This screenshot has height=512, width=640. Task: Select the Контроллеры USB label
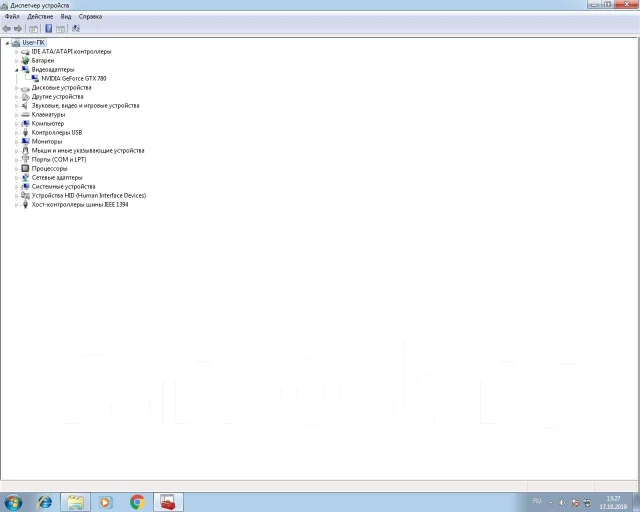(x=57, y=133)
